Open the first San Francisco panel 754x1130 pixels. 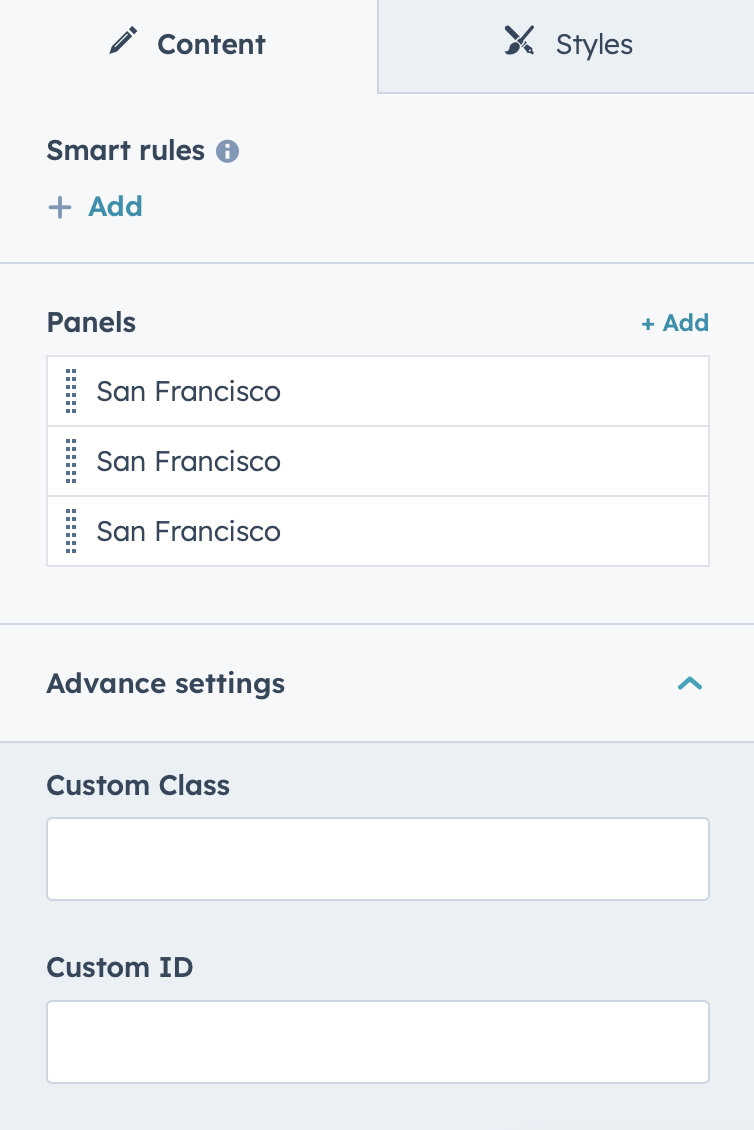click(x=378, y=391)
